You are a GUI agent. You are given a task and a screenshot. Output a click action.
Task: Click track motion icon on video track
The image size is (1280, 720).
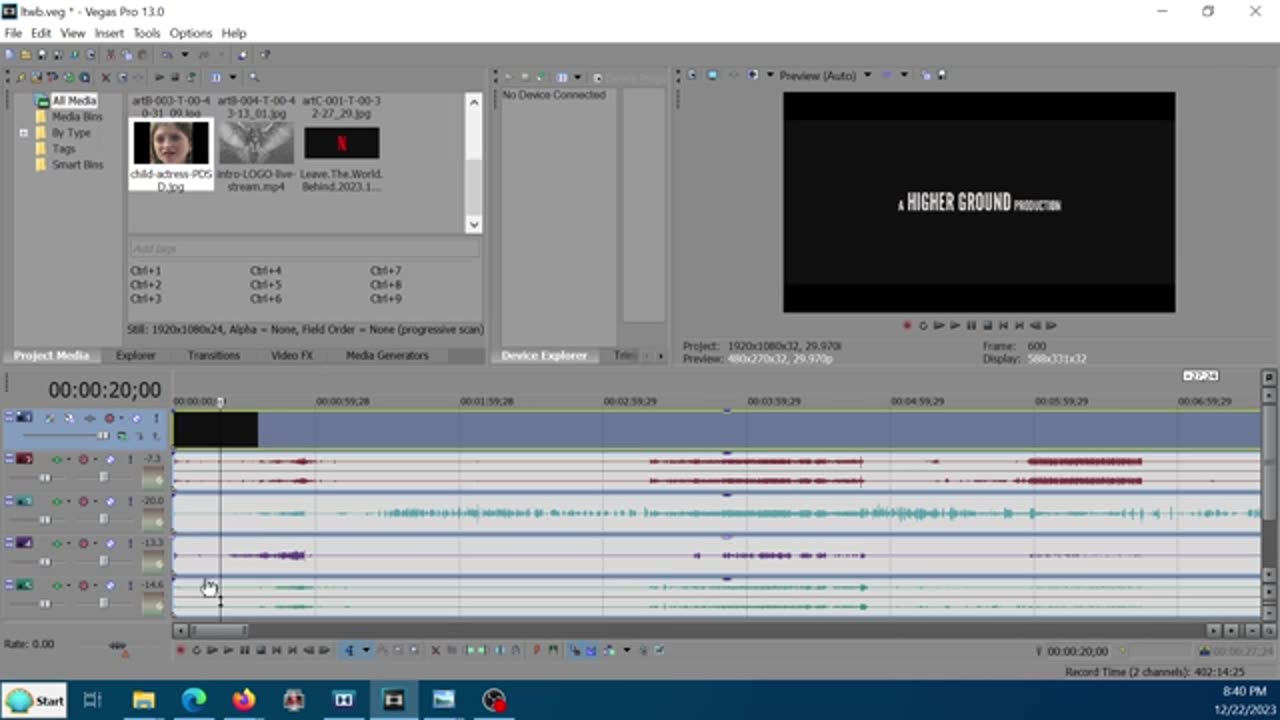coord(69,418)
